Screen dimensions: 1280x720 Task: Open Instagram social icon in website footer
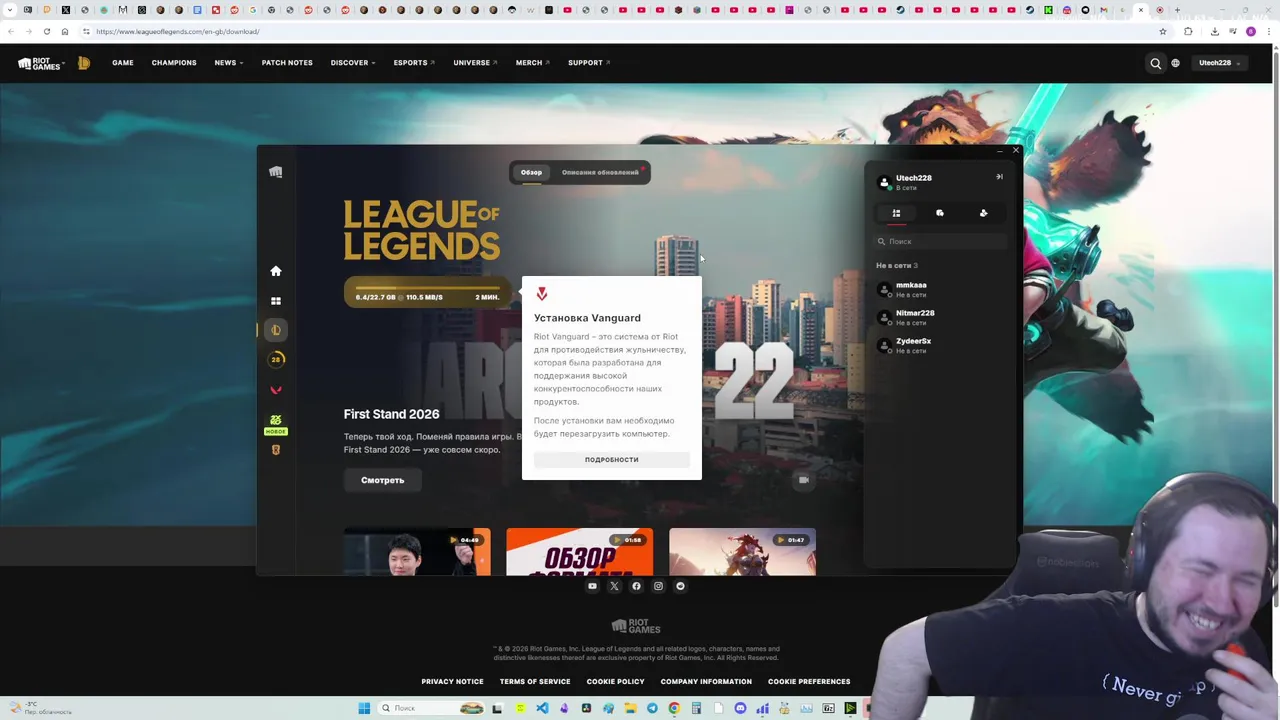coord(658,586)
